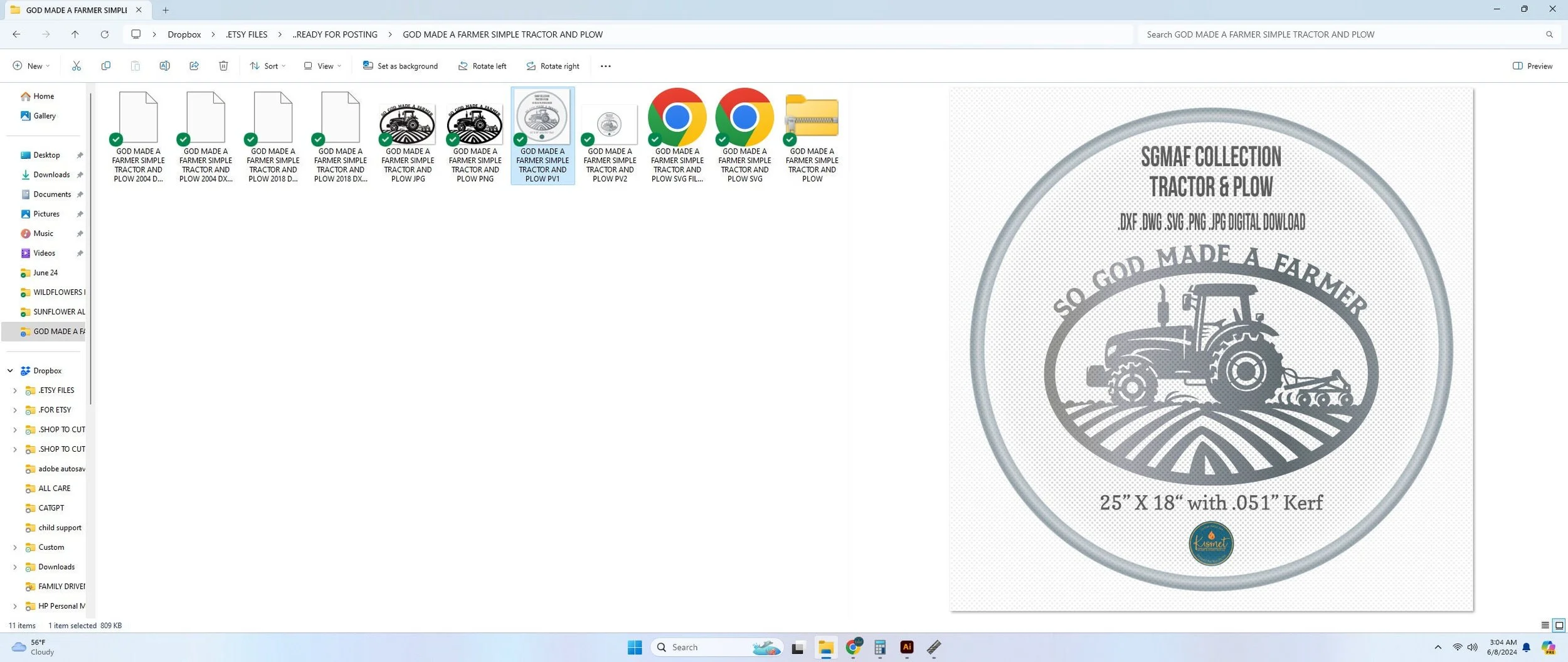
Task: Open the pen app icon on taskbar
Action: pyautogui.click(x=934, y=647)
